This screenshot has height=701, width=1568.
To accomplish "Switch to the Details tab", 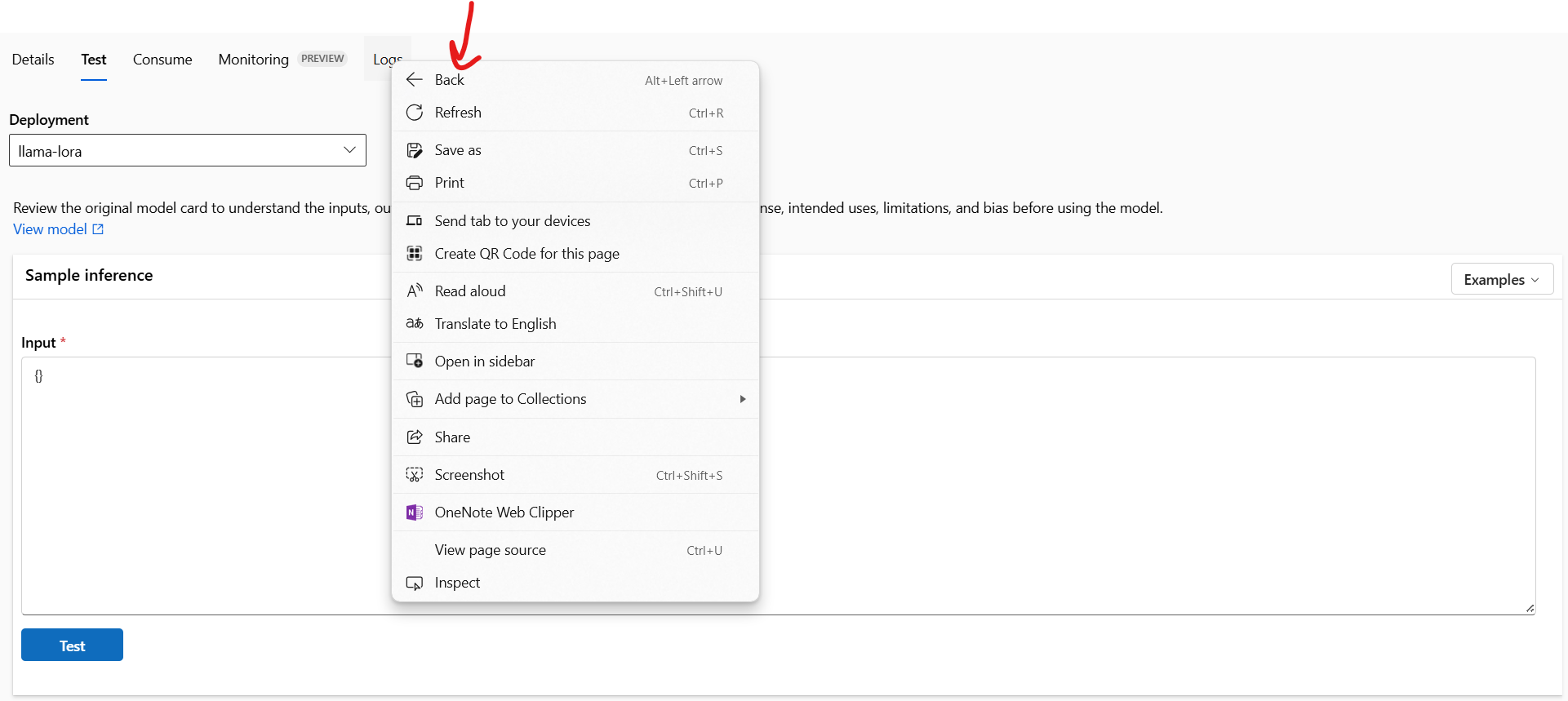I will (33, 59).
